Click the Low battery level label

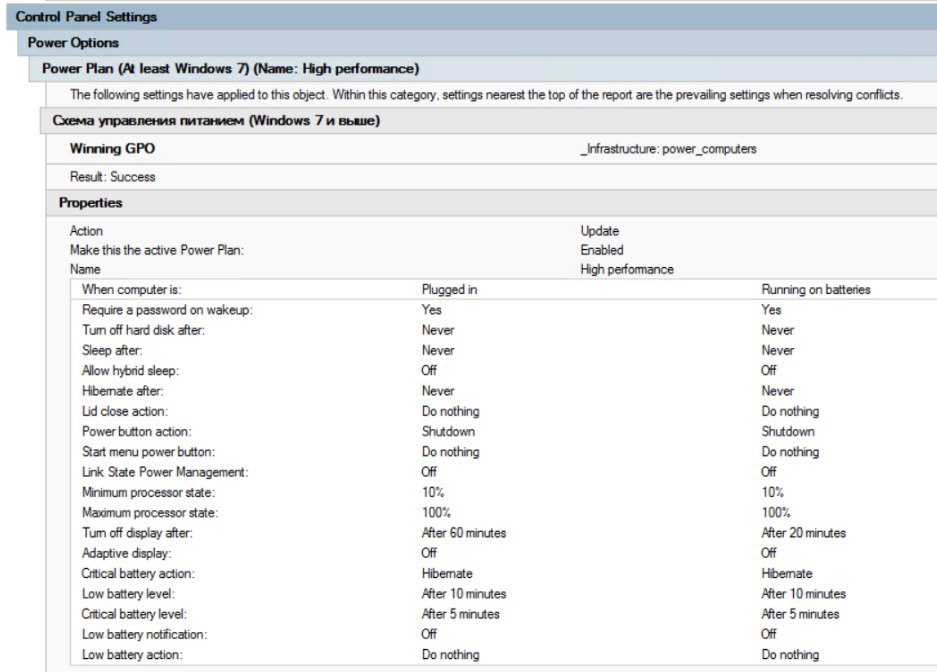click(x=128, y=594)
